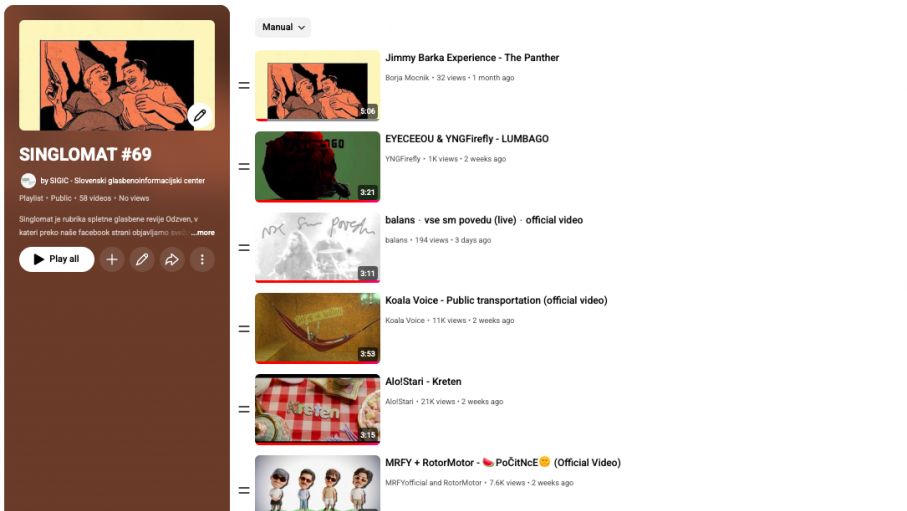Screen dimensions: 907x511
Task: Share the SINGLOMAT #69 playlist
Action: pyautogui.click(x=172, y=259)
